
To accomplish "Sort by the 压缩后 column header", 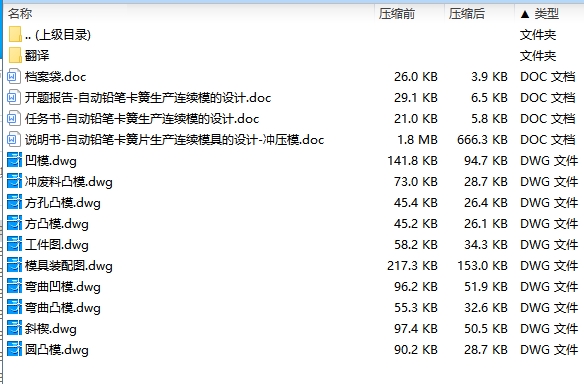I will 467,14.
